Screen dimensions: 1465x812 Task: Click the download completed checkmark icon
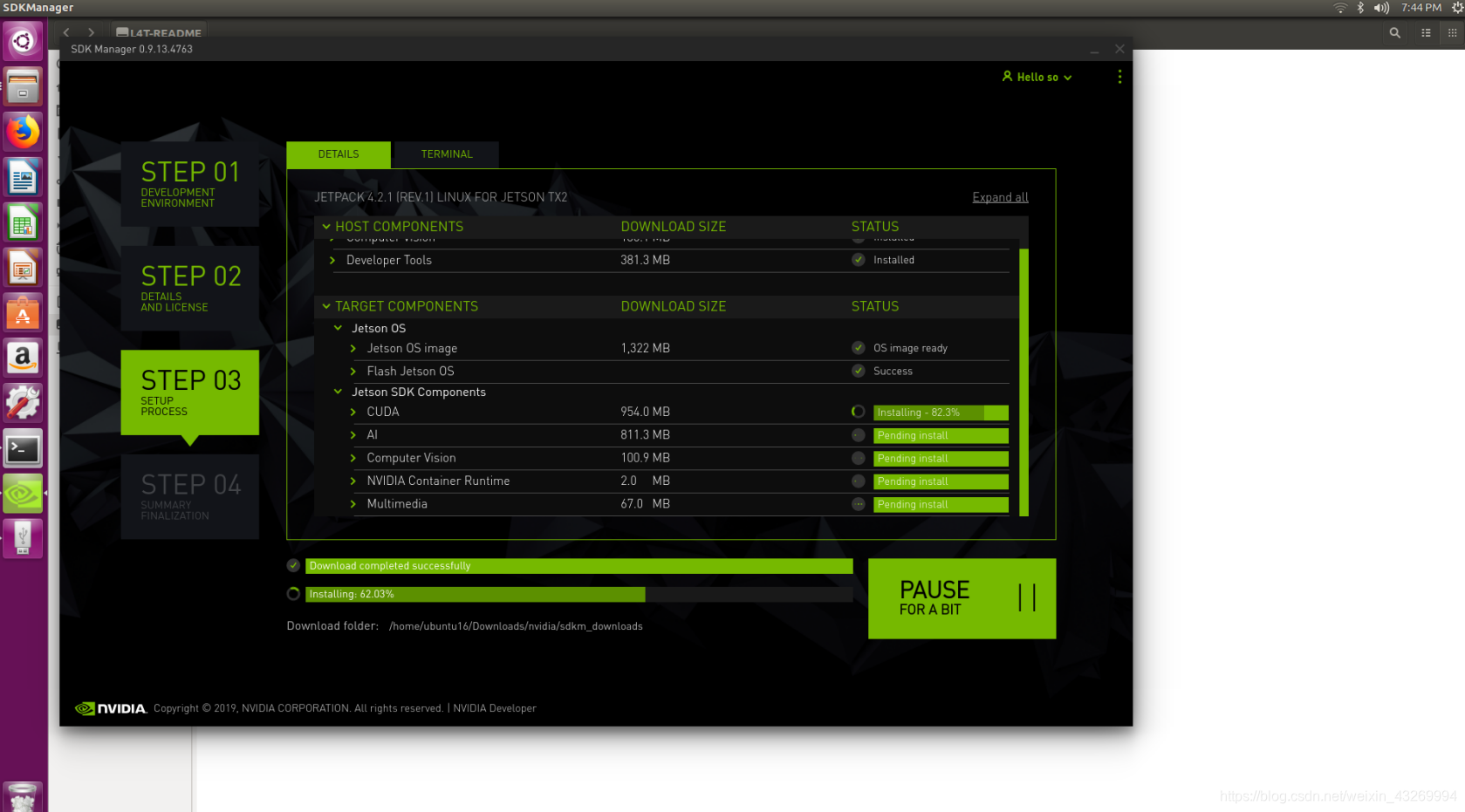pyautogui.click(x=293, y=565)
